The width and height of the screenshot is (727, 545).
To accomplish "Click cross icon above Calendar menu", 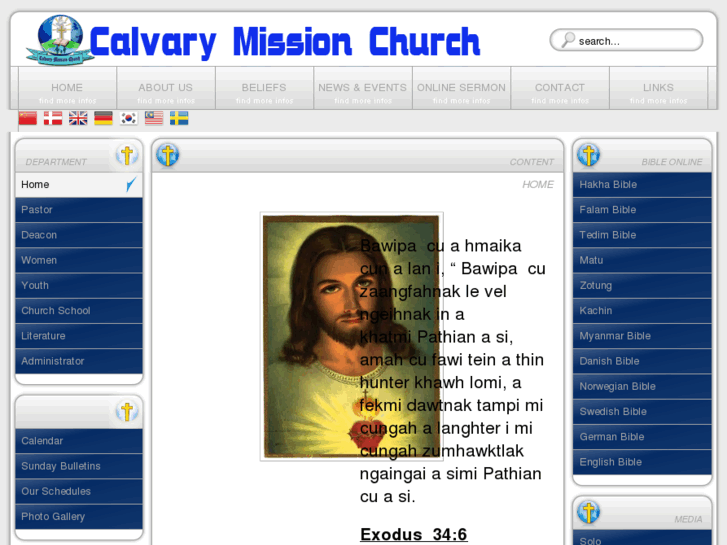I will 127,411.
